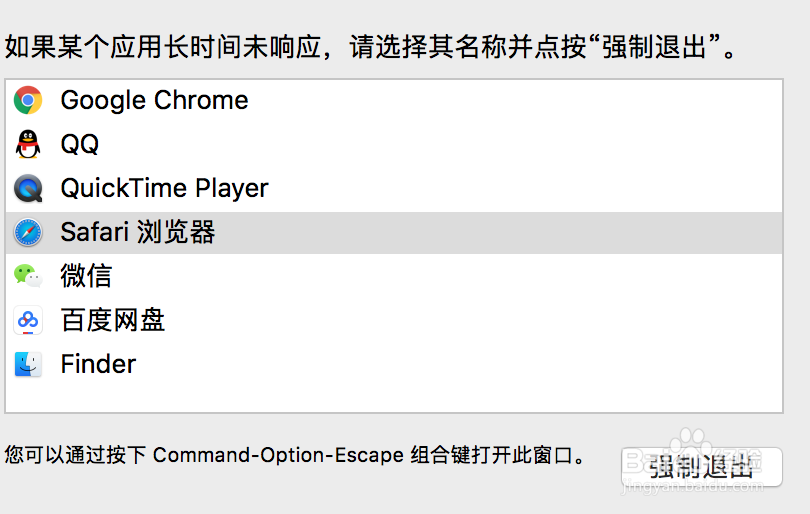Pick the 微信 entry label
Viewport: 810px width, 514px height.
pos(86,275)
